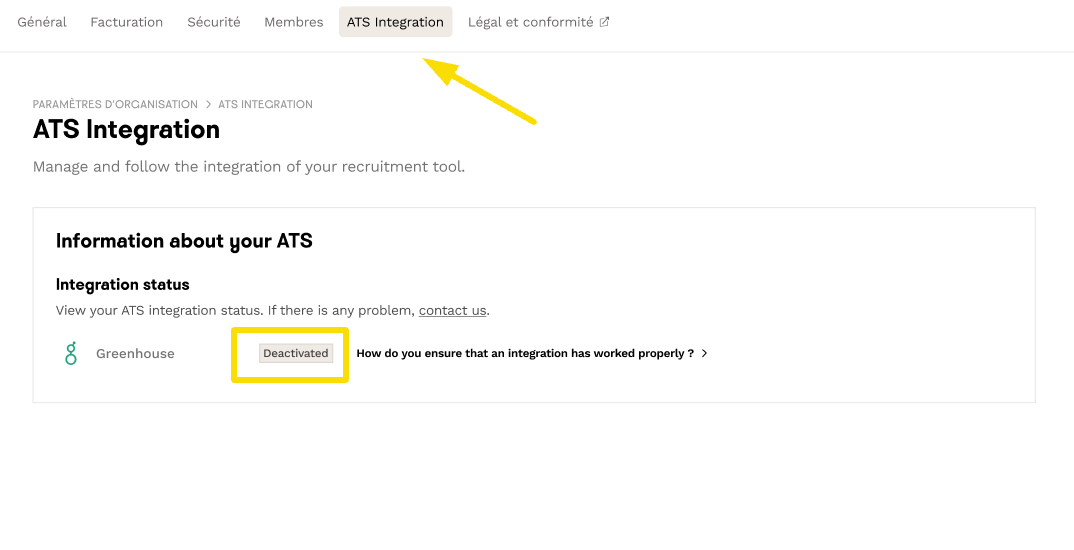Go to the Sécurité tab
The height and width of the screenshot is (550, 1074).
214,22
